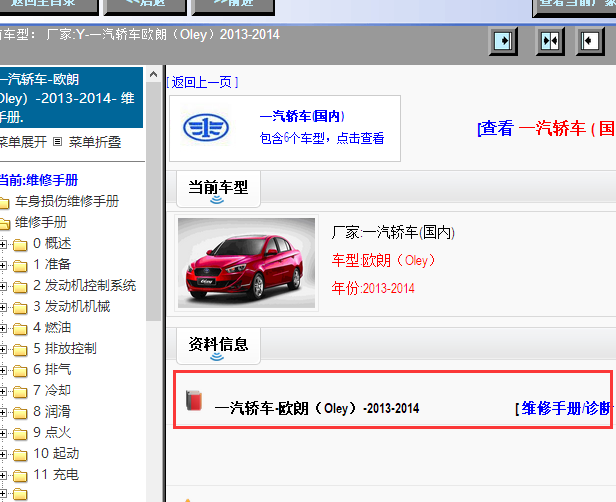
Task: Click the 一汽轿车-欧朗（Oley）-2013-2014 document title
Action: tap(317, 409)
